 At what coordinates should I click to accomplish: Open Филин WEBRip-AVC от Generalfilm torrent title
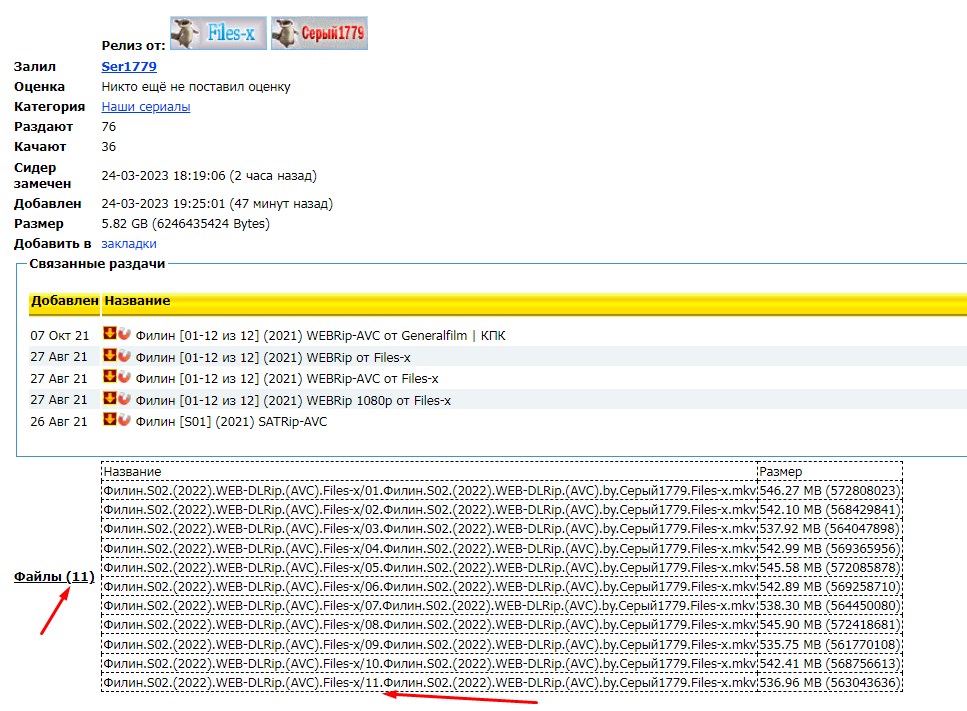click(x=320, y=336)
